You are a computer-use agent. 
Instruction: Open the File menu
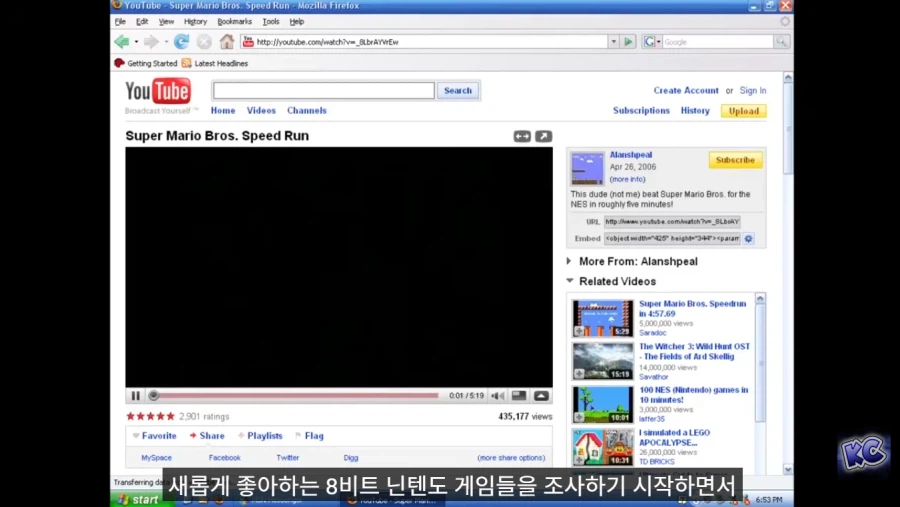[x=120, y=22]
